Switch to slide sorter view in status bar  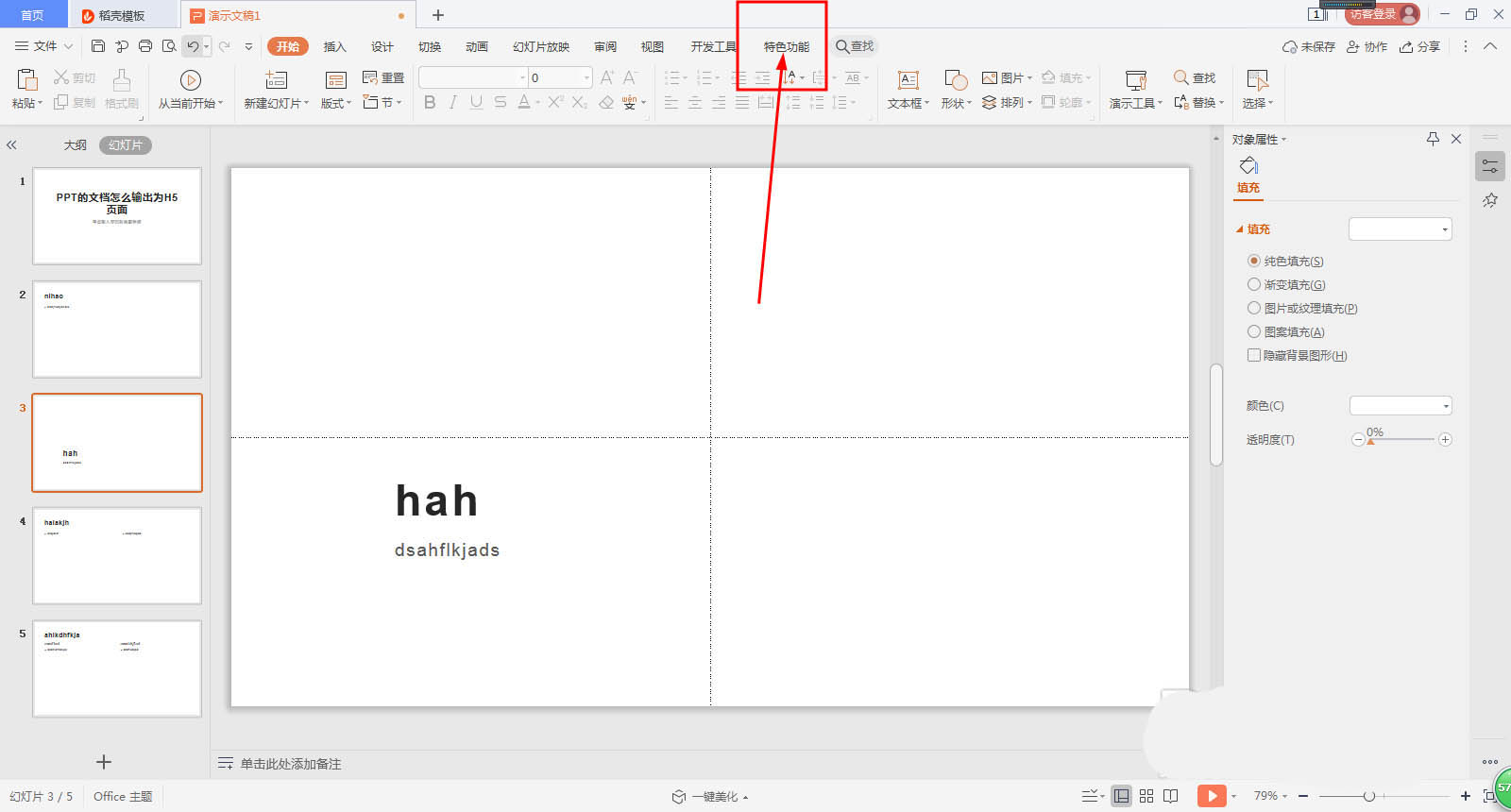pos(1146,796)
